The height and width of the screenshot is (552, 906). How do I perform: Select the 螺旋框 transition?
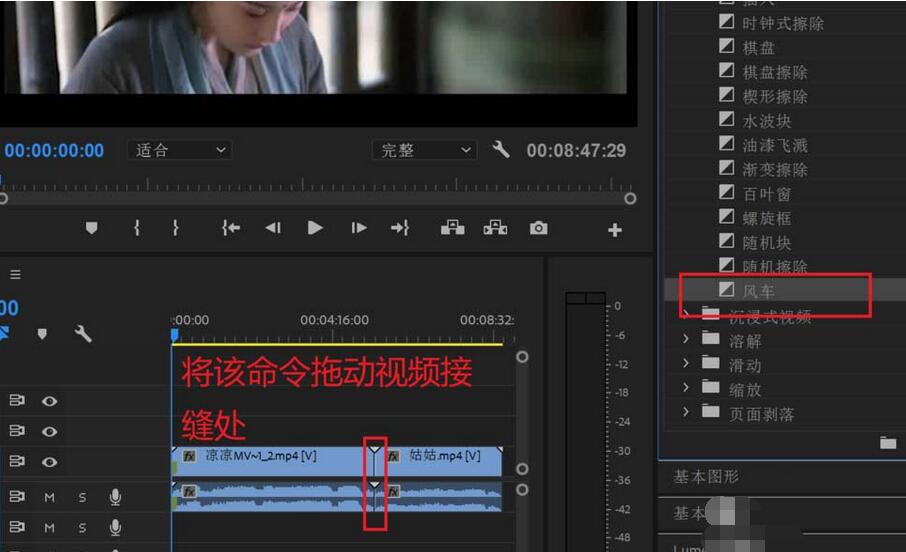(767, 218)
